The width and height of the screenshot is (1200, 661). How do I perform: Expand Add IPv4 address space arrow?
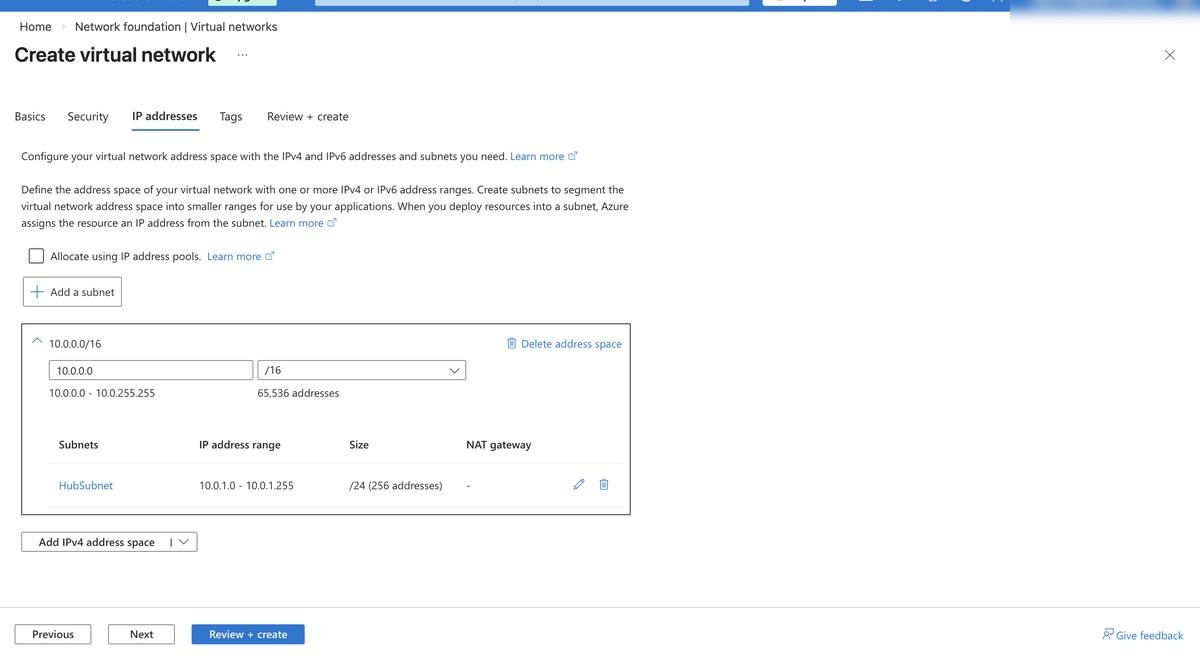(183, 542)
